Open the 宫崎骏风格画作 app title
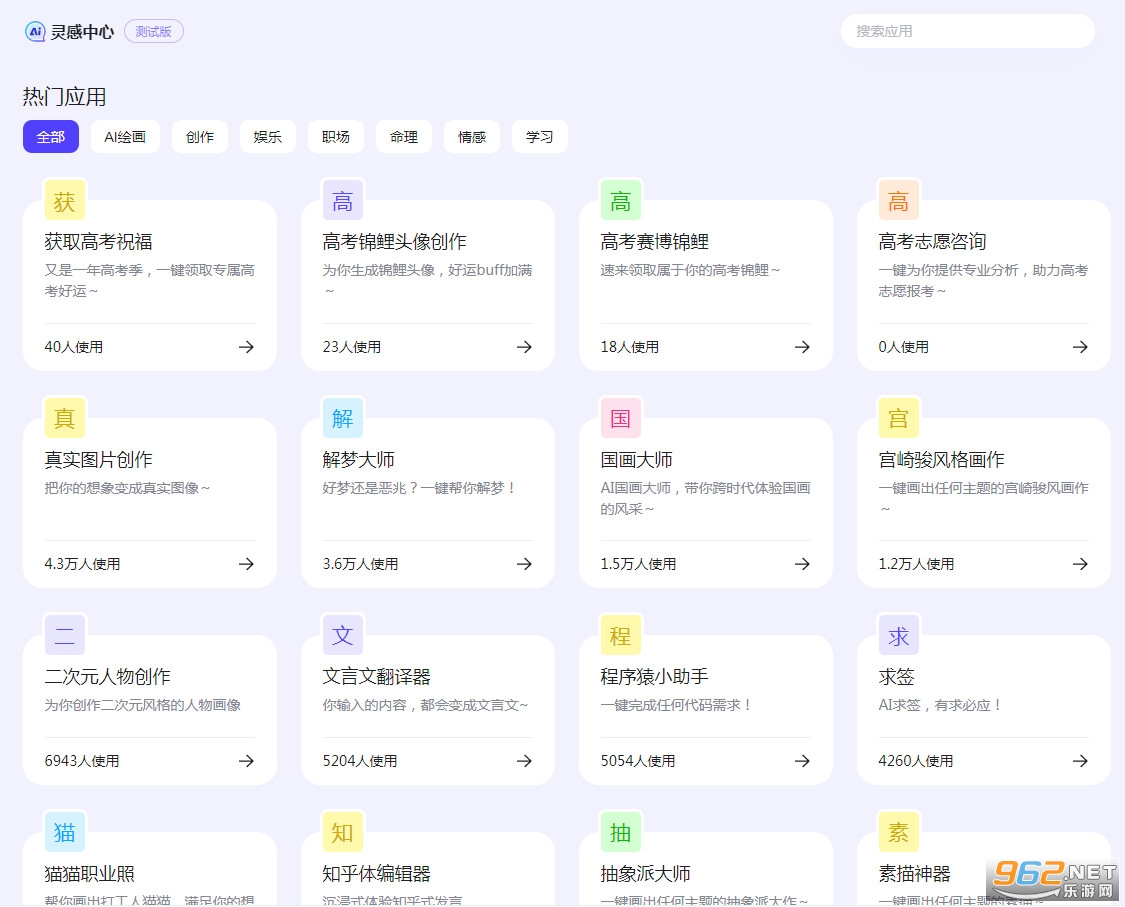Image resolution: width=1125 pixels, height=907 pixels. pos(941,459)
